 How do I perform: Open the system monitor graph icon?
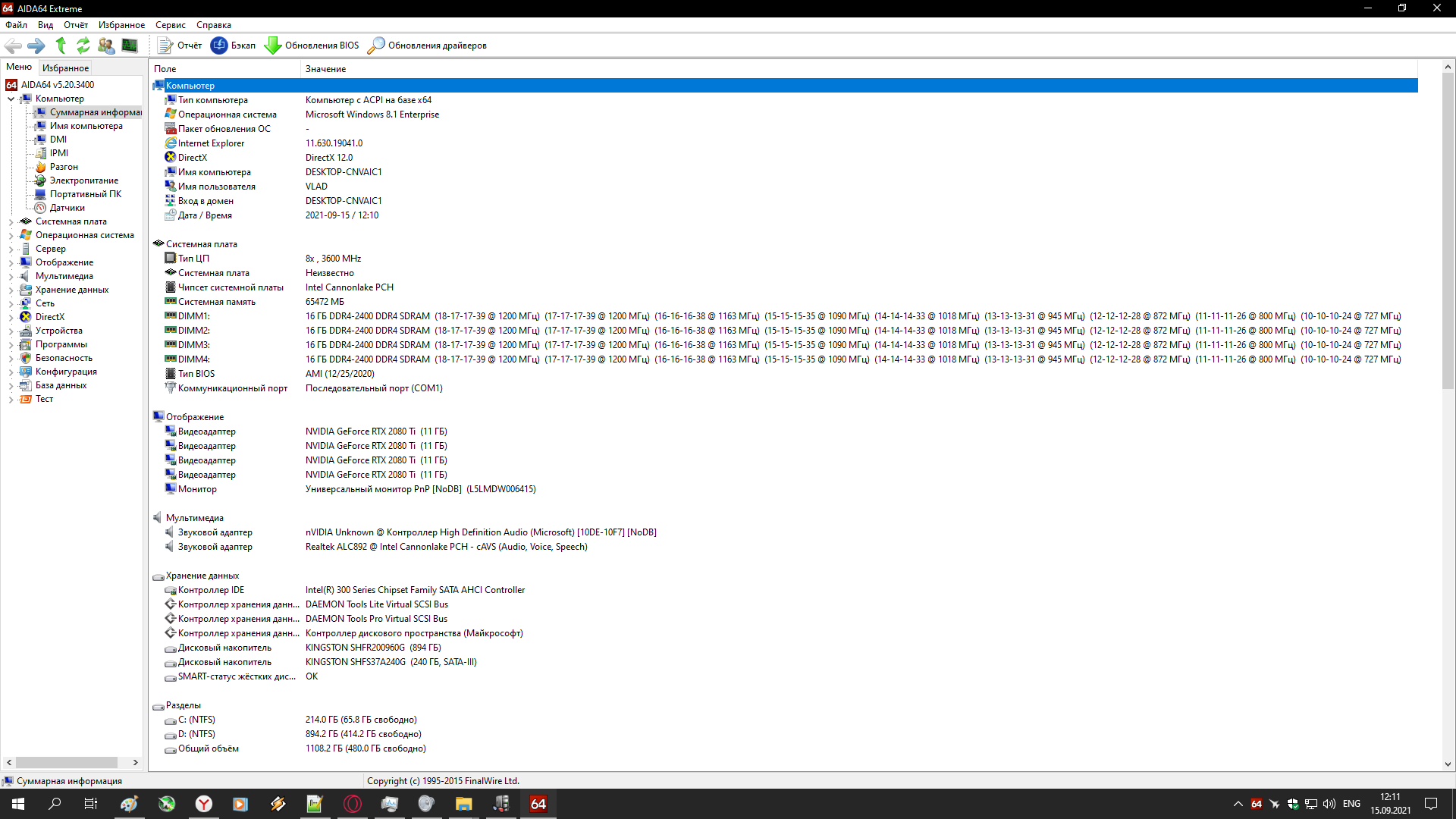point(130,45)
